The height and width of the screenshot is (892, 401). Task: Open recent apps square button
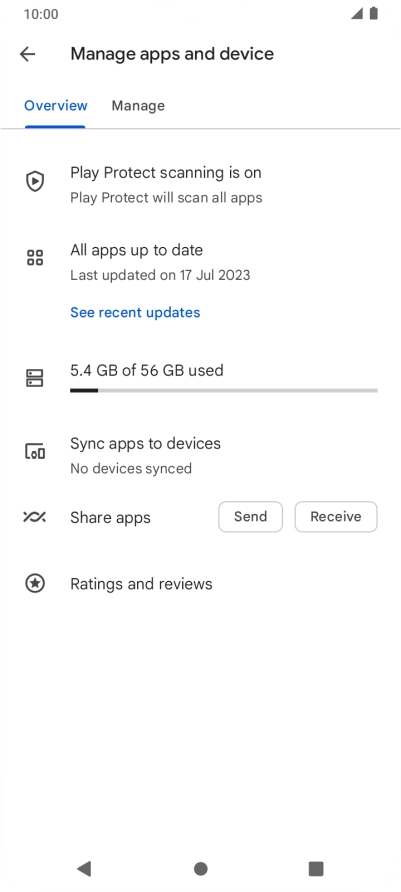click(x=316, y=869)
